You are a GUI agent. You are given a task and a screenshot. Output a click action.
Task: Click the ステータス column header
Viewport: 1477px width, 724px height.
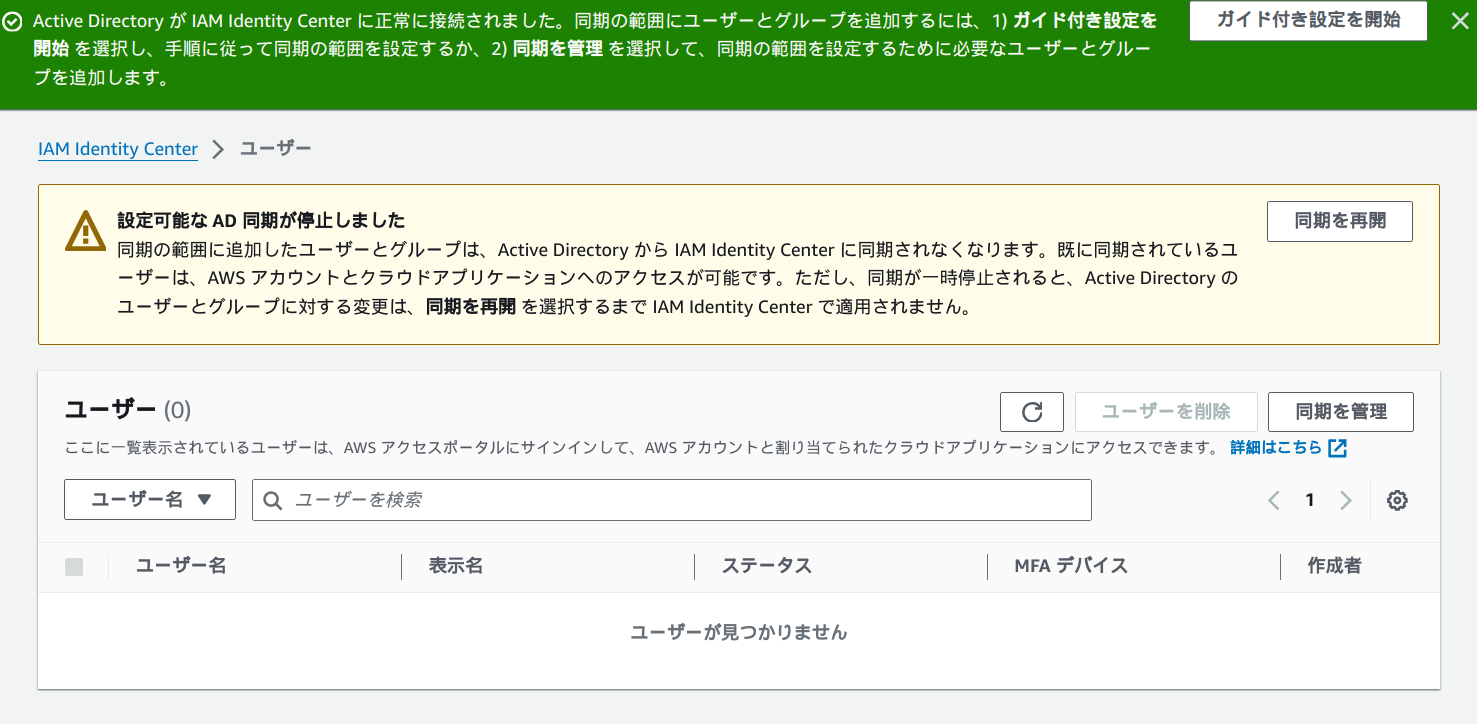pyautogui.click(x=767, y=566)
